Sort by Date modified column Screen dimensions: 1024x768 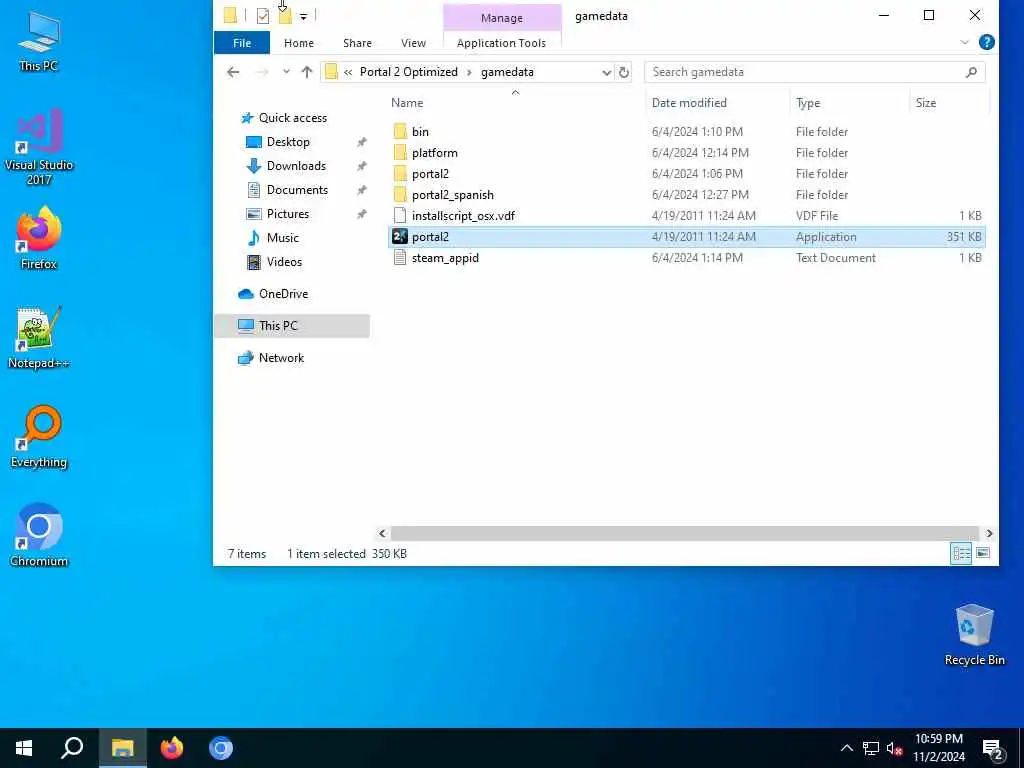689,103
